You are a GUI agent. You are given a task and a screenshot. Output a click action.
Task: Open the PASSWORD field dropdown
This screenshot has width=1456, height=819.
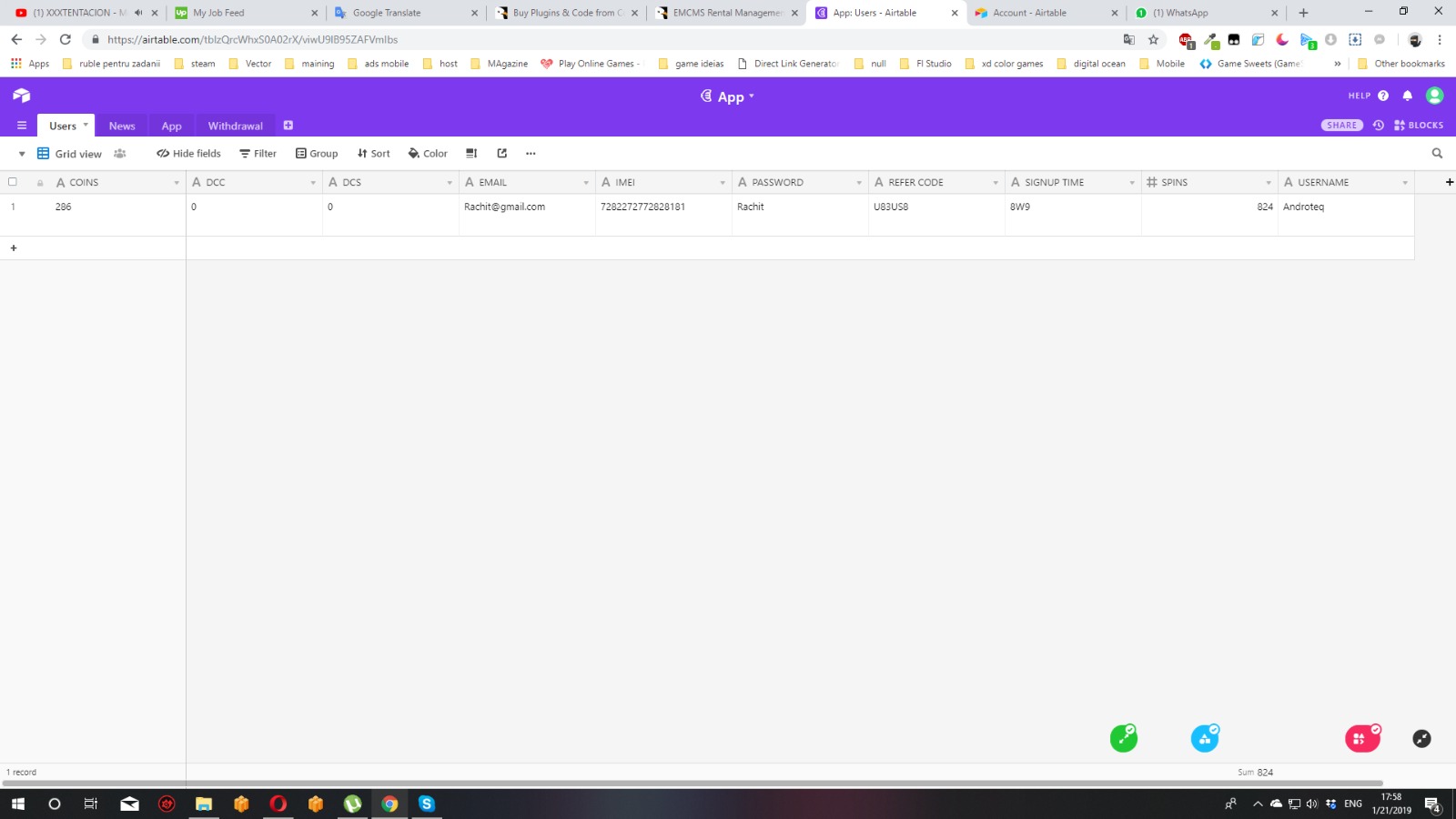(859, 183)
